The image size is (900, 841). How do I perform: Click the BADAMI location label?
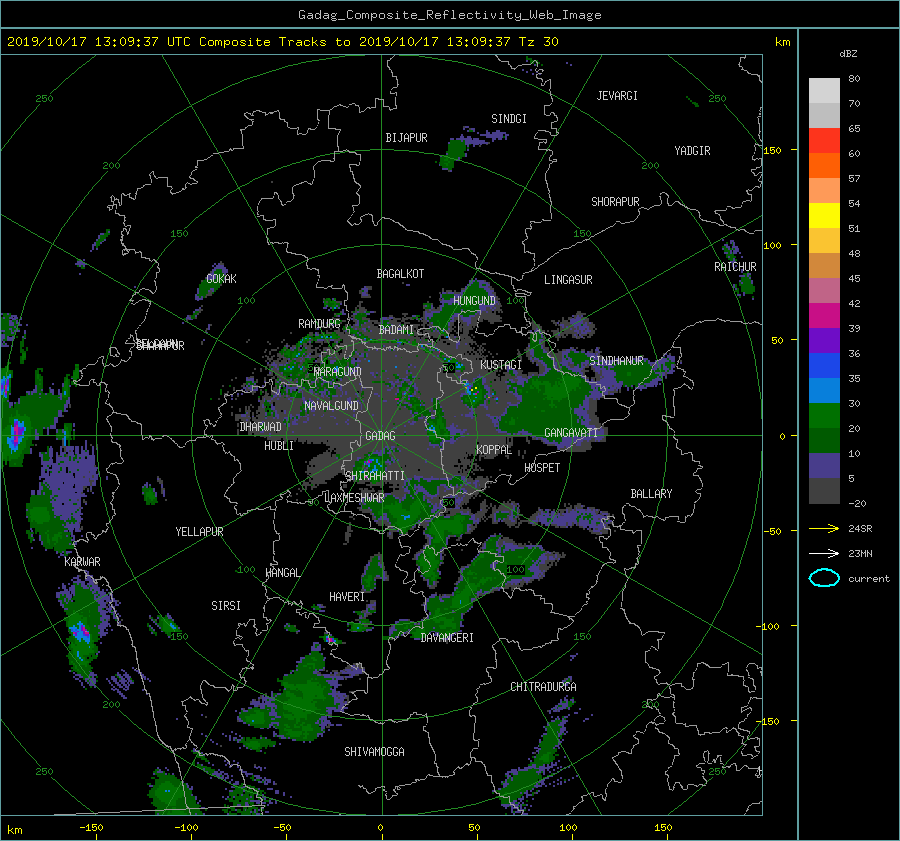click(396, 330)
